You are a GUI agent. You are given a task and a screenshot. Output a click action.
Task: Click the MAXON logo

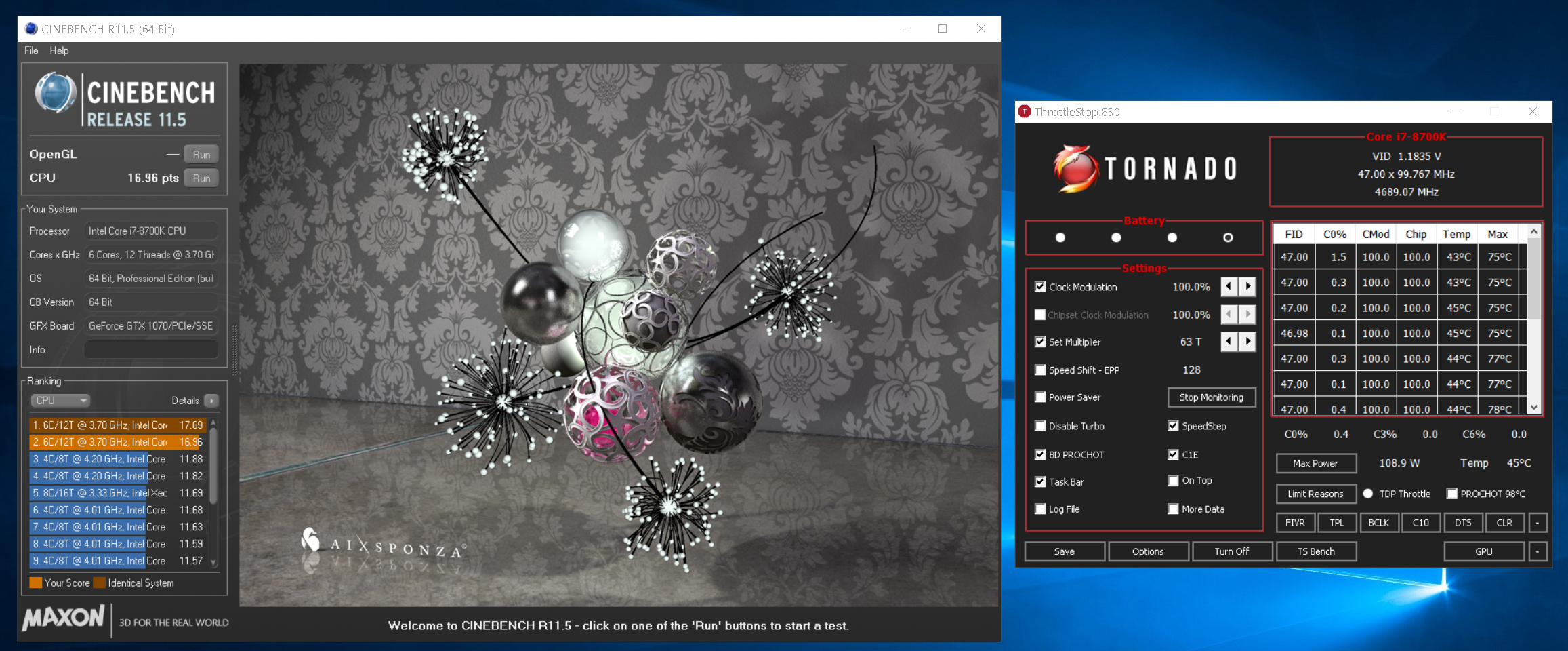click(63, 618)
